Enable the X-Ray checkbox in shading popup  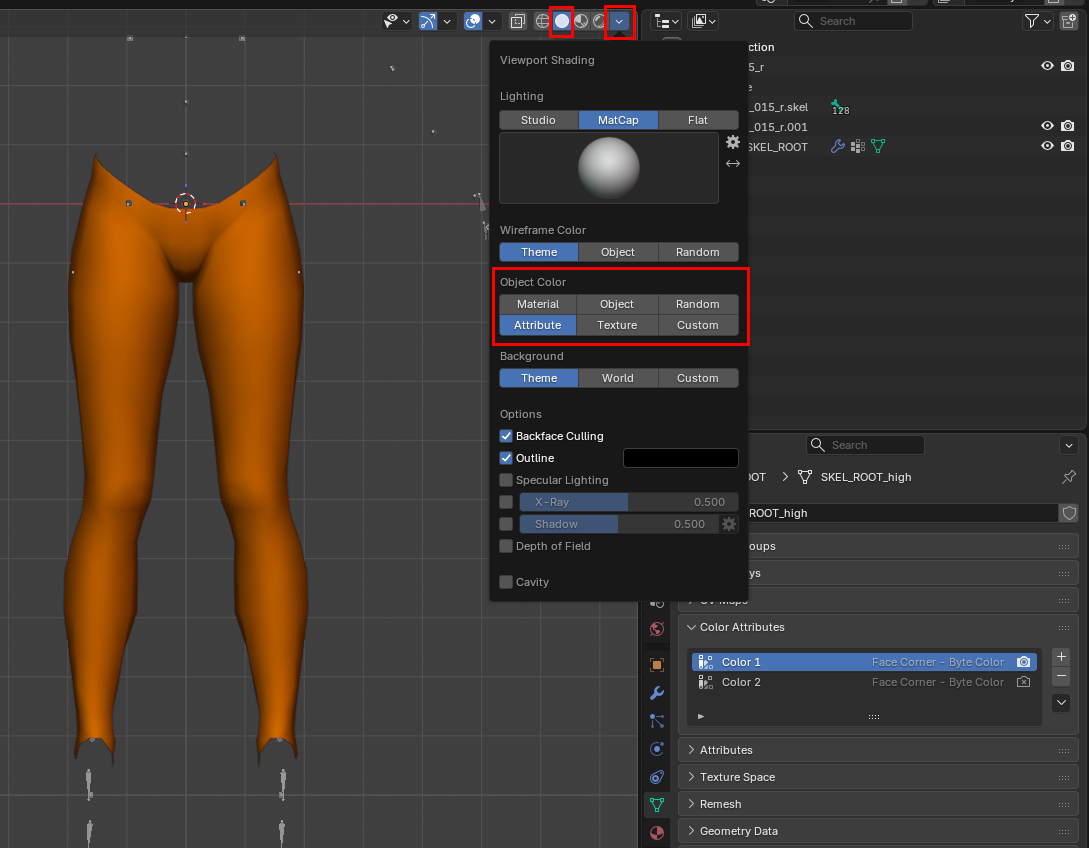(506, 502)
